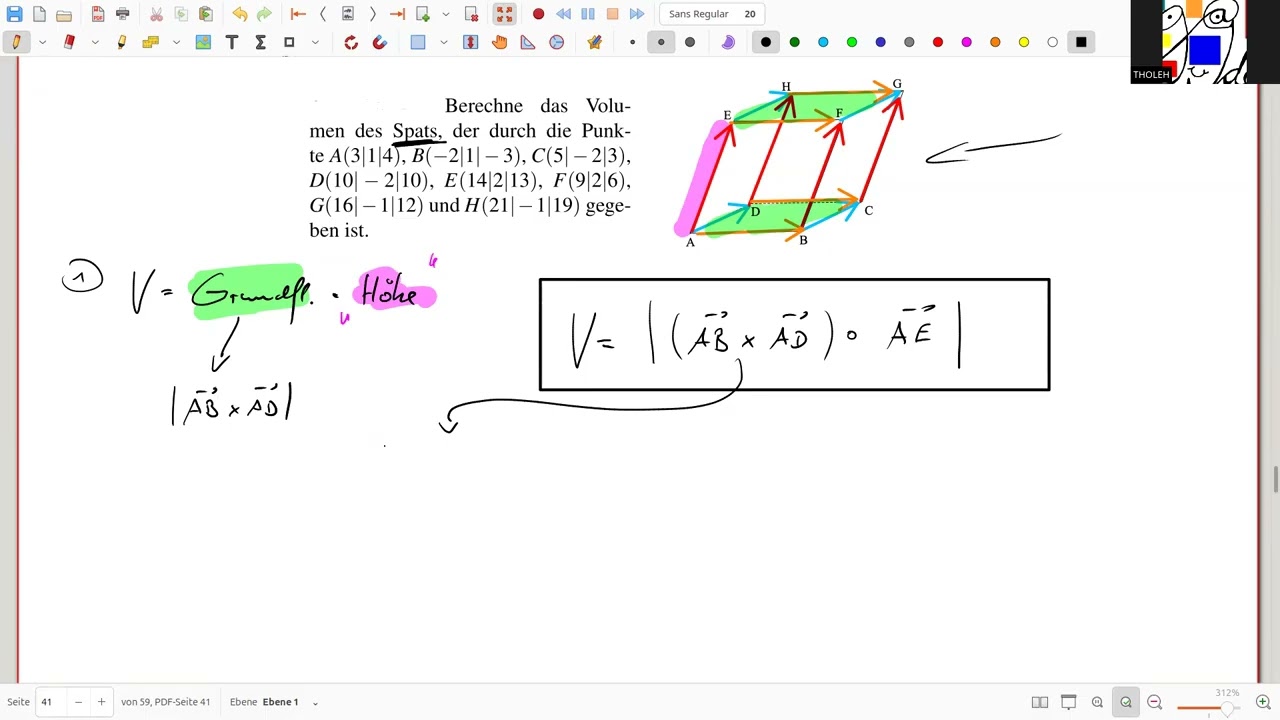Pick the yellow color swatch
This screenshot has width=1280, height=720.
pyautogui.click(x=1024, y=42)
